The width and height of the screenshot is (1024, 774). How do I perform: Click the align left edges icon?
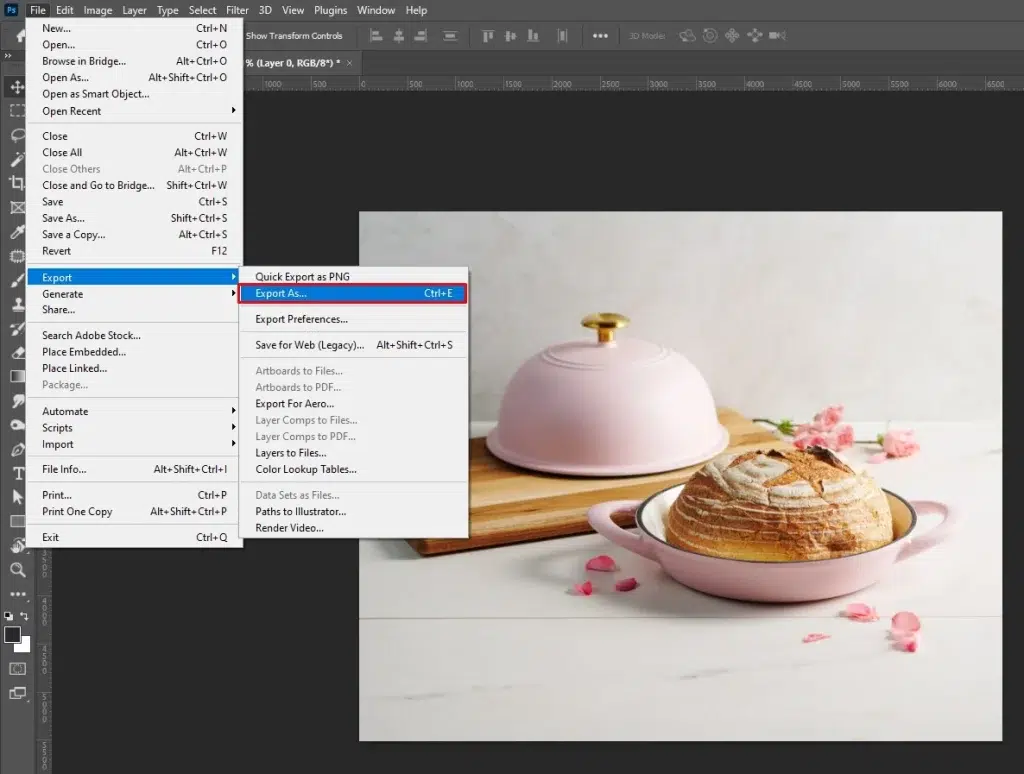pos(377,36)
